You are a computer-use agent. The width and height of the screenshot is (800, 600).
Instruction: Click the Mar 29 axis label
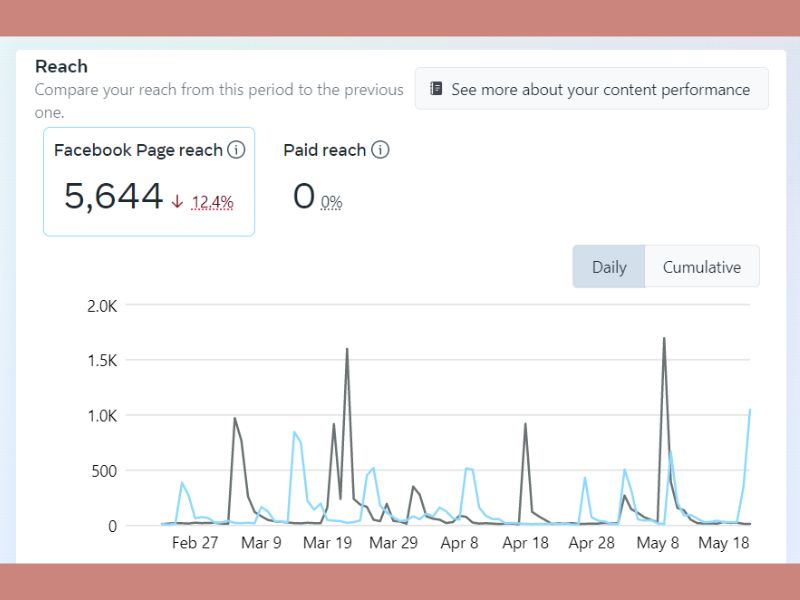[393, 542]
